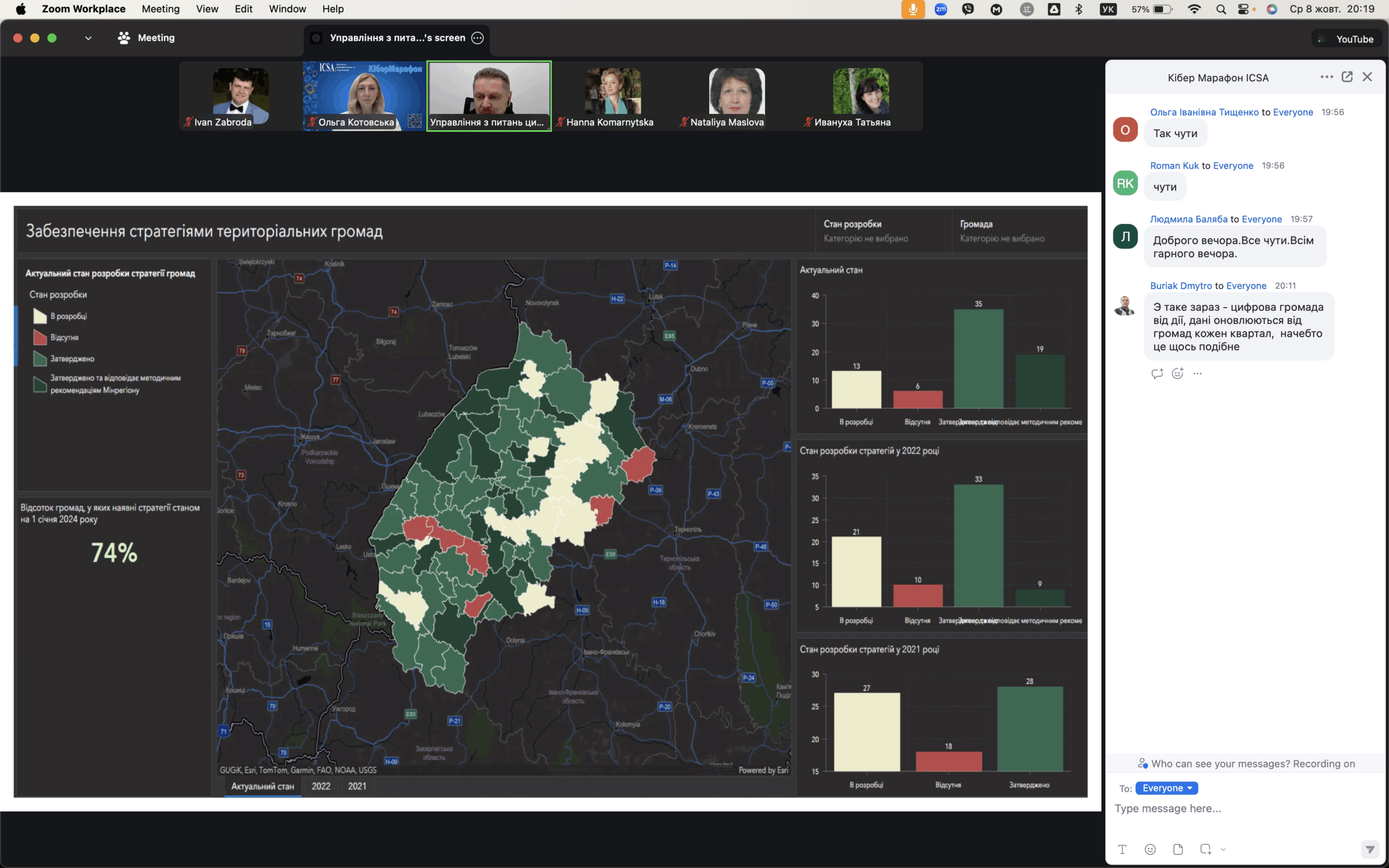Click the YouTube live stream button

(x=1346, y=39)
